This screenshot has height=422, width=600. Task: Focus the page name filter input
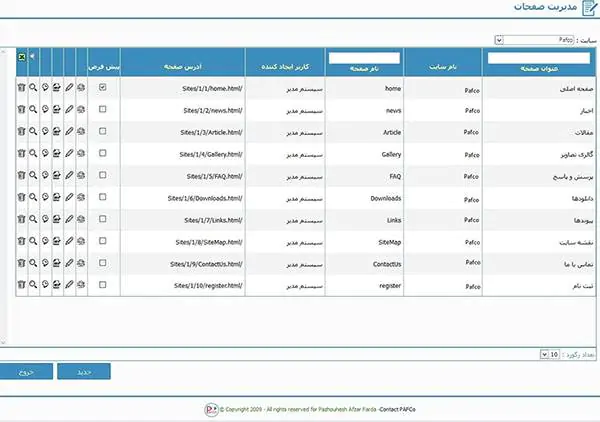(364, 58)
